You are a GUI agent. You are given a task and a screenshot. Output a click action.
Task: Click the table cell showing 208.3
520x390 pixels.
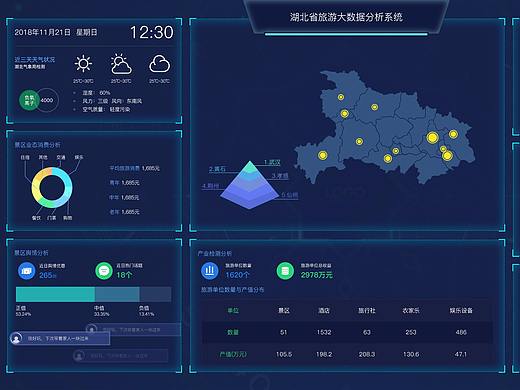(x=367, y=354)
